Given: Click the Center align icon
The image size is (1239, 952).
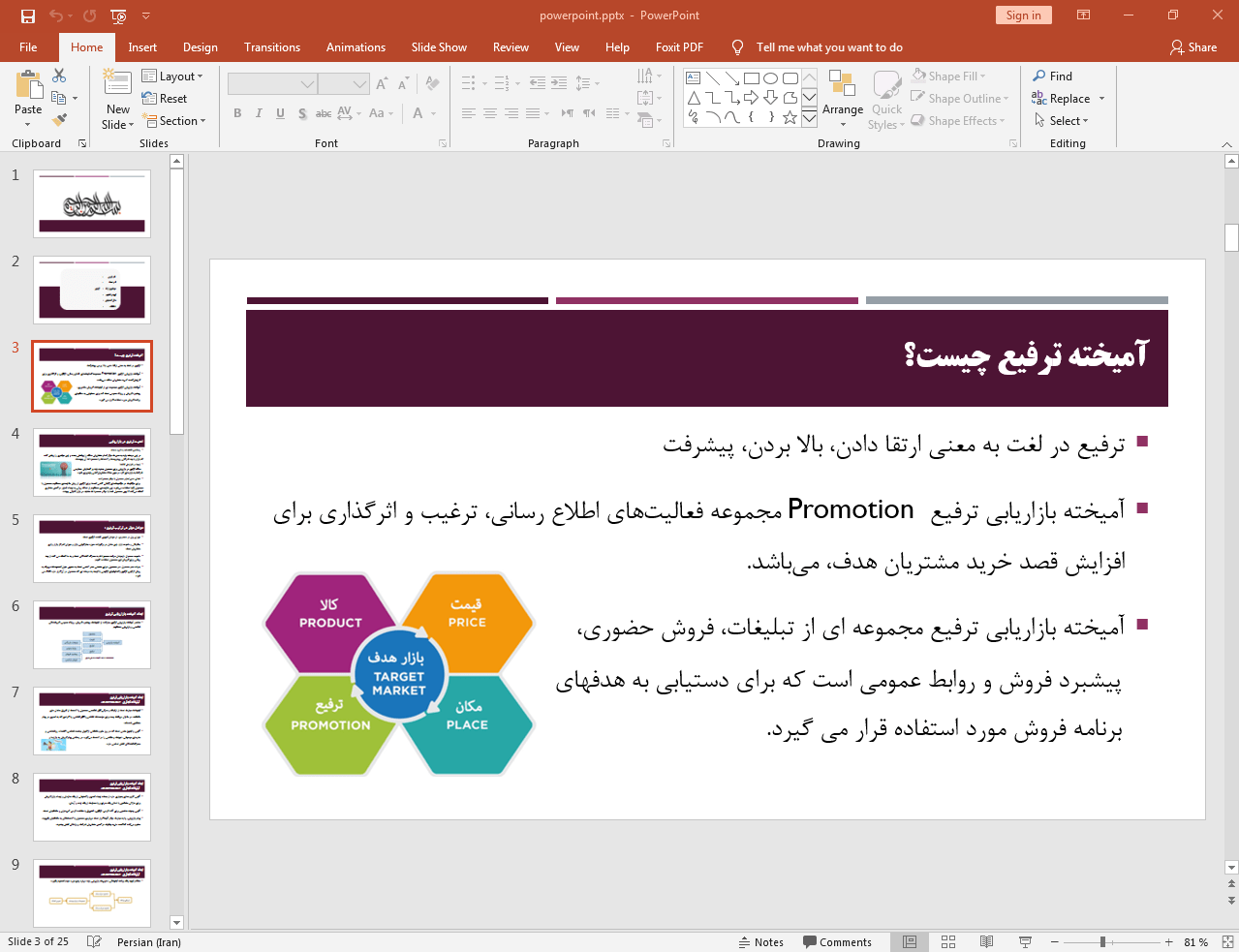Looking at the screenshot, I should [489, 113].
